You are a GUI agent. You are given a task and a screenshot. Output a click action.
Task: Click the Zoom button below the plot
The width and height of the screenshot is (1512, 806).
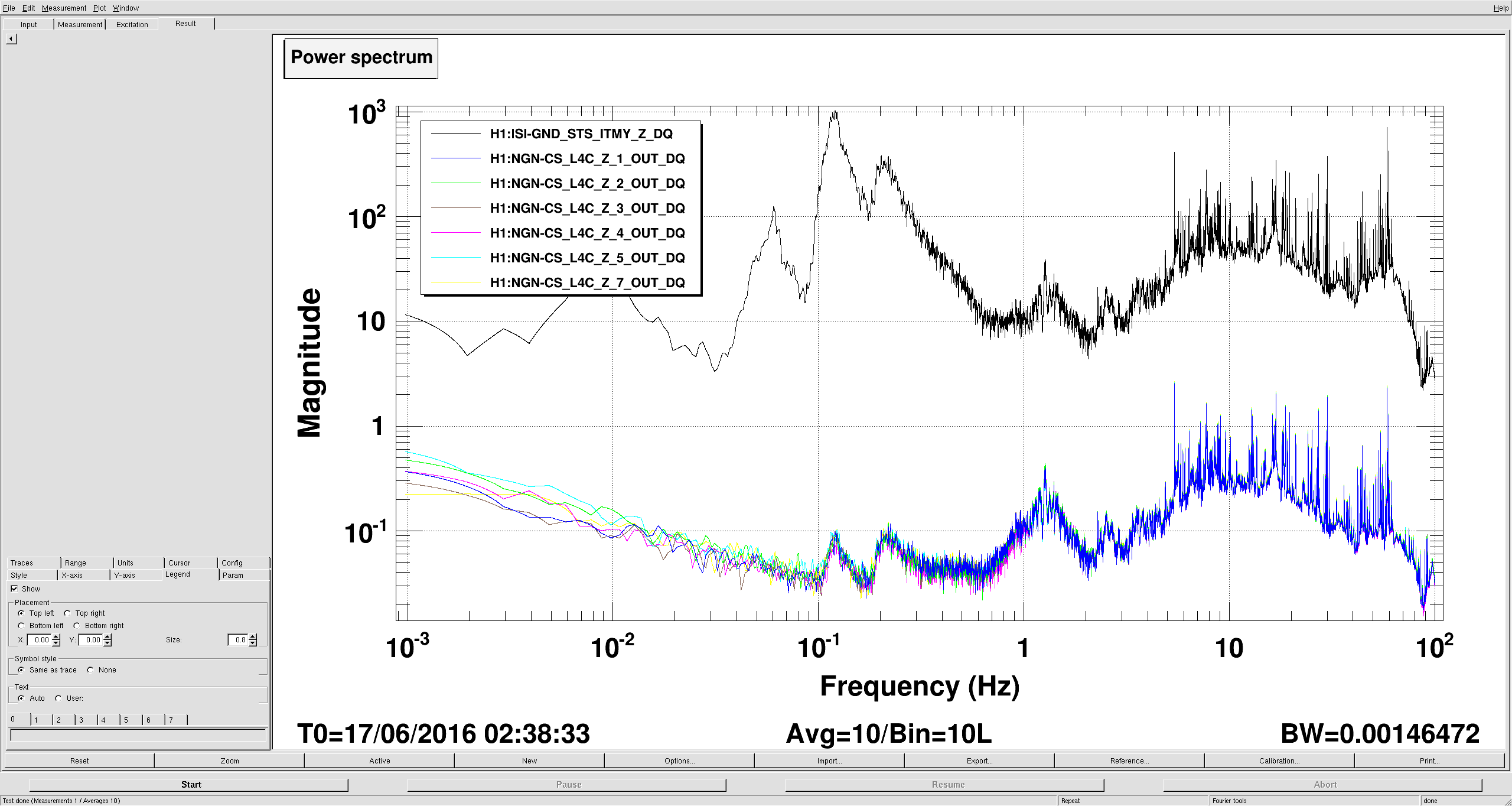pyautogui.click(x=230, y=760)
